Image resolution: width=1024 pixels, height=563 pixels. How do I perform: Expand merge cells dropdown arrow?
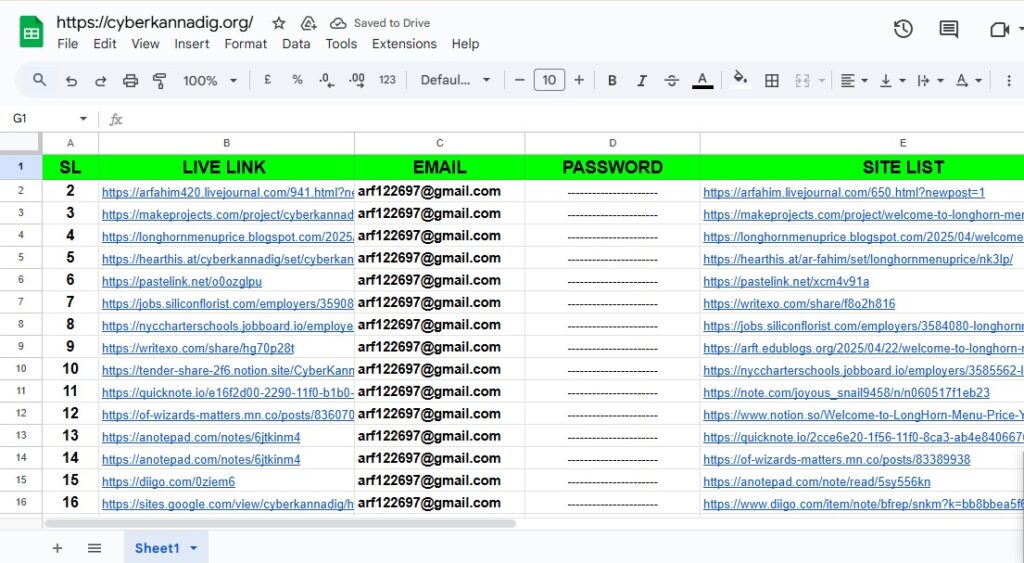(x=822, y=80)
